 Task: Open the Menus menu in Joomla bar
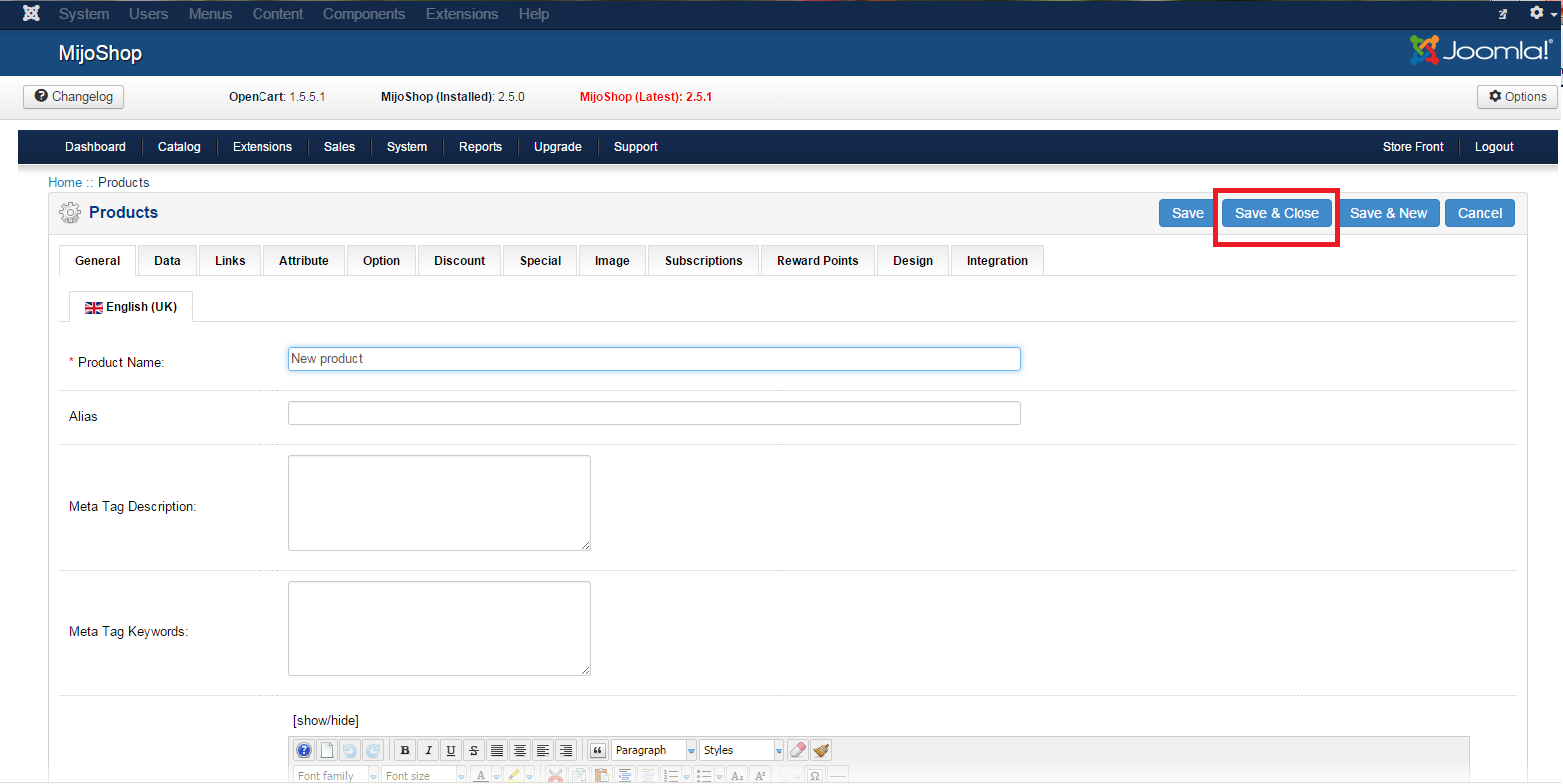(210, 14)
